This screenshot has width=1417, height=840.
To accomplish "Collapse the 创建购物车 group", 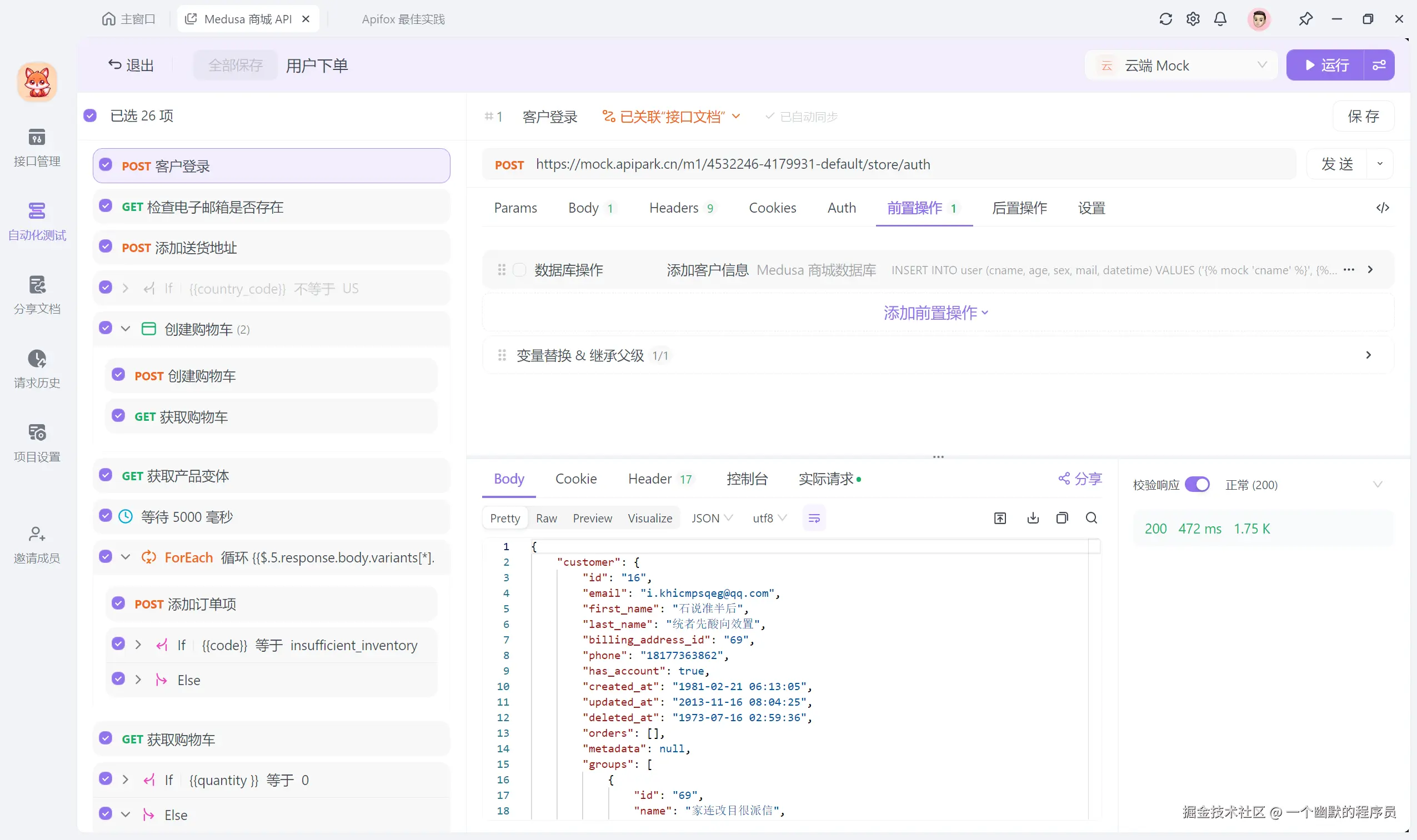I will point(126,329).
